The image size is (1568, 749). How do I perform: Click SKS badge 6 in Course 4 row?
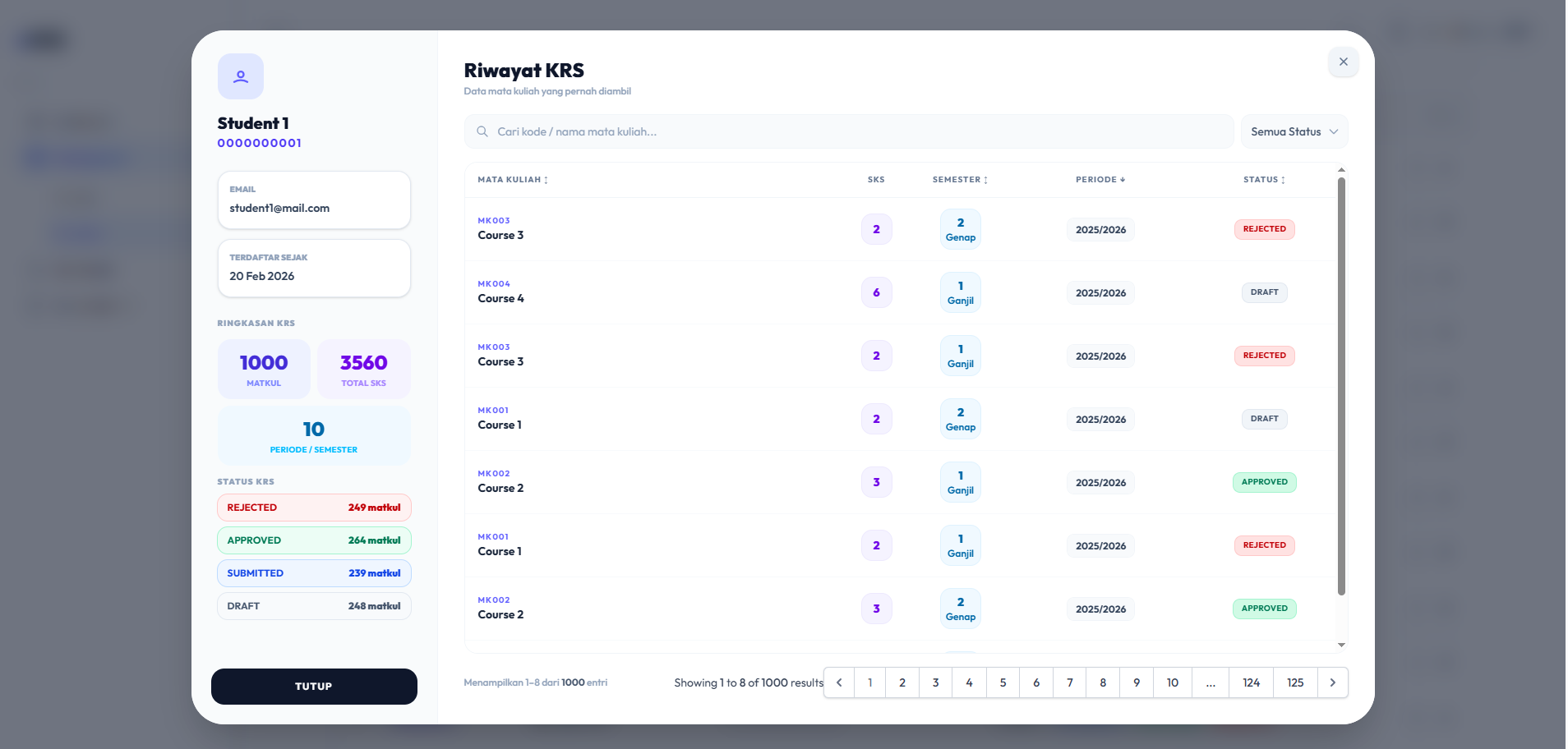coord(876,292)
